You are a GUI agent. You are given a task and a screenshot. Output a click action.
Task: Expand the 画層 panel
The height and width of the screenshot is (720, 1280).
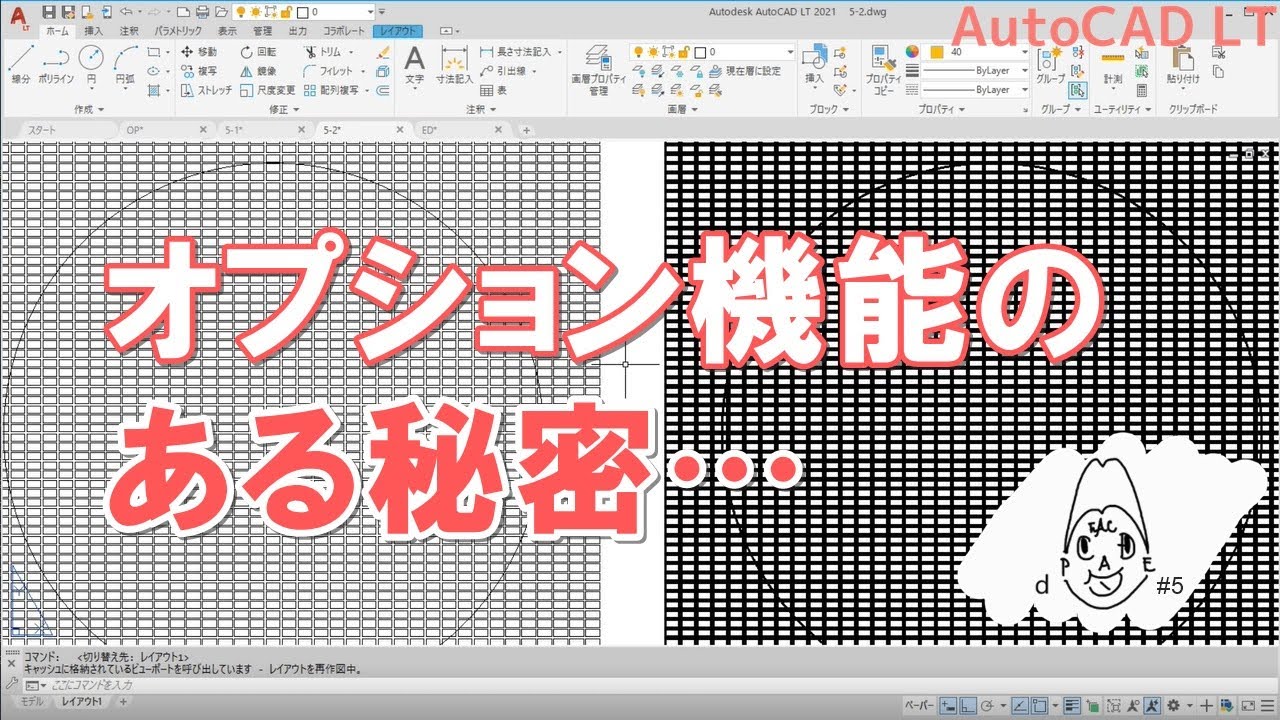click(x=681, y=109)
